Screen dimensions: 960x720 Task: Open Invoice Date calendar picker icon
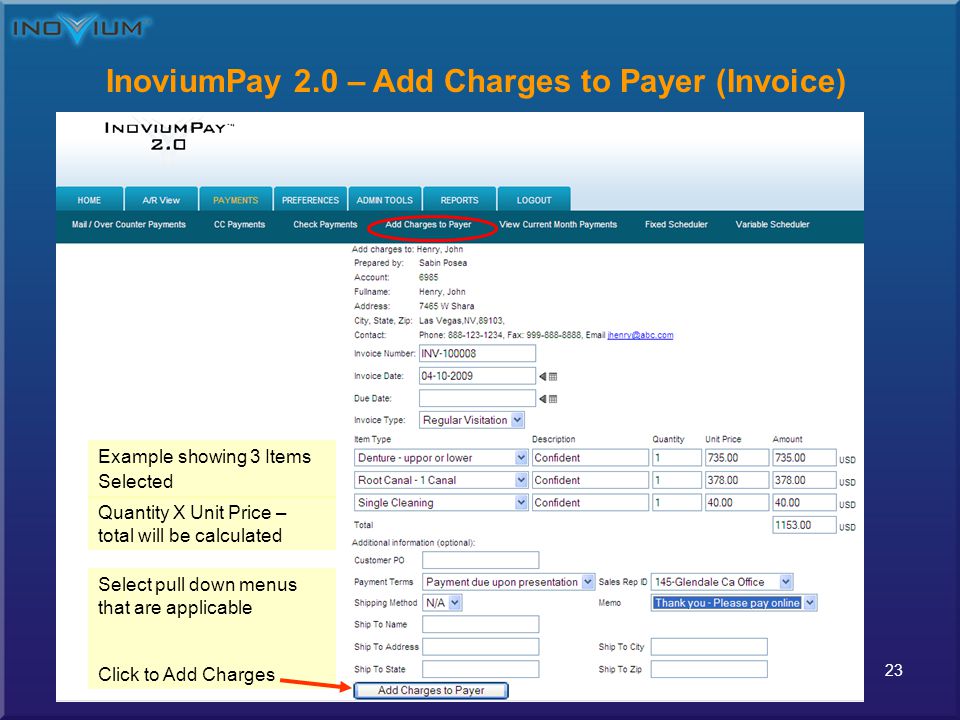552,377
